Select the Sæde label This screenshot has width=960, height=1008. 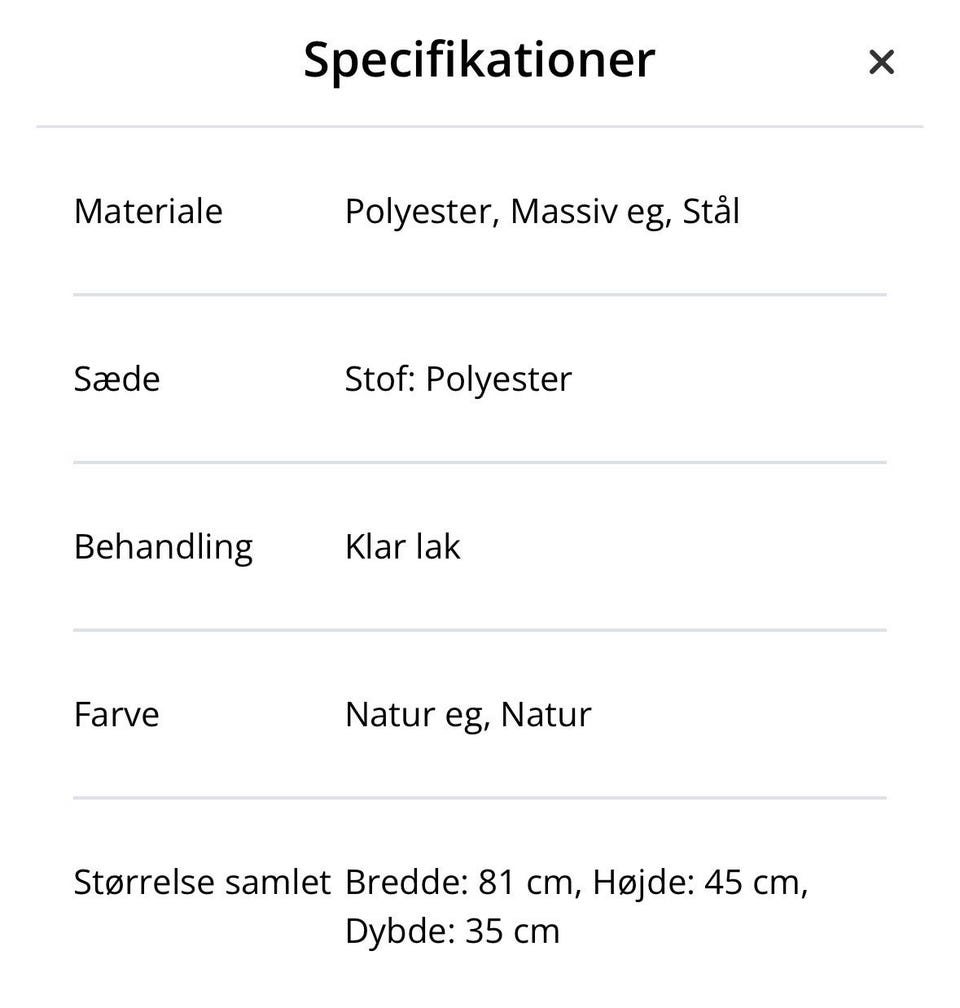click(117, 380)
